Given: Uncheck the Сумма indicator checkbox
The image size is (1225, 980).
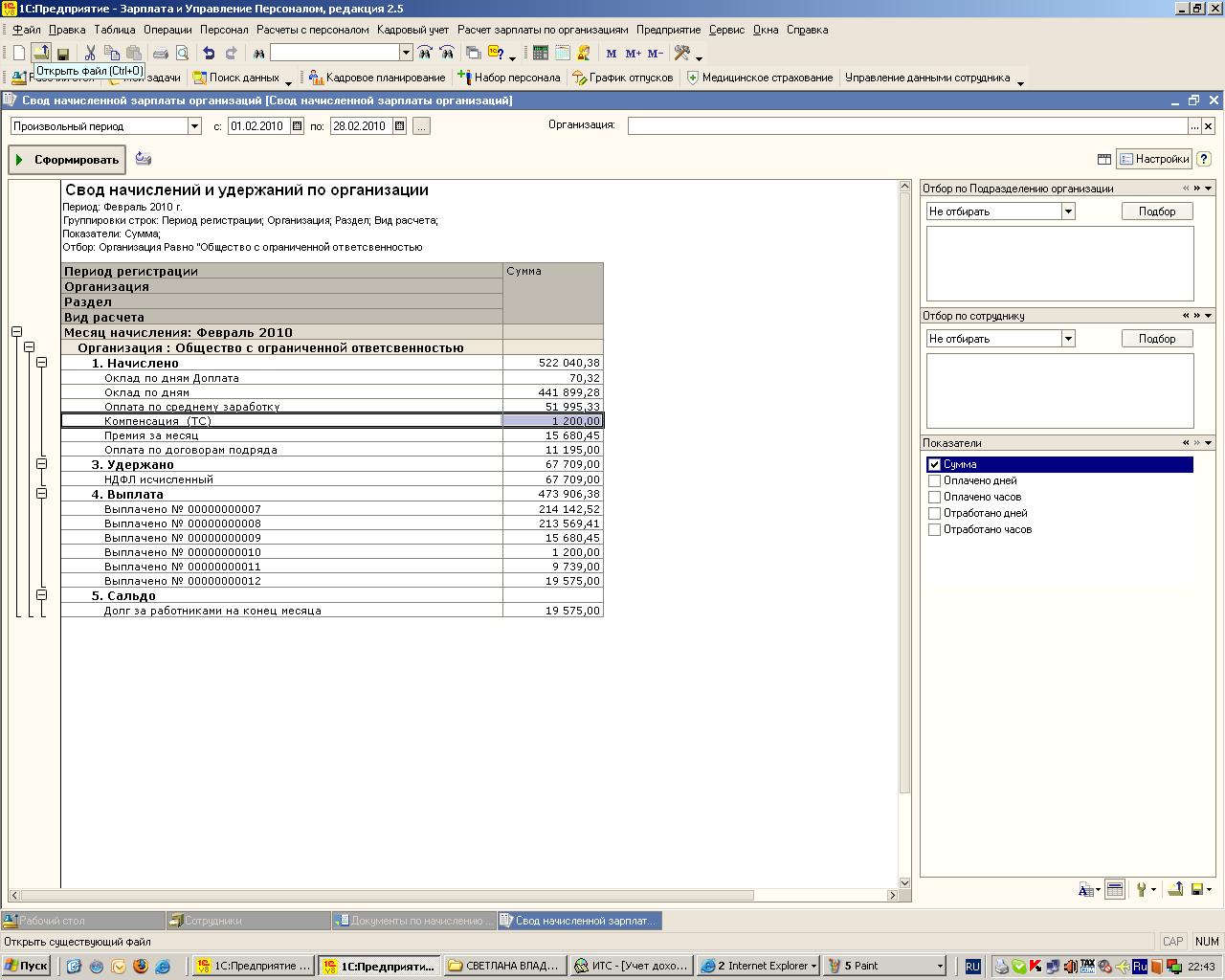Looking at the screenshot, I should [x=935, y=465].
